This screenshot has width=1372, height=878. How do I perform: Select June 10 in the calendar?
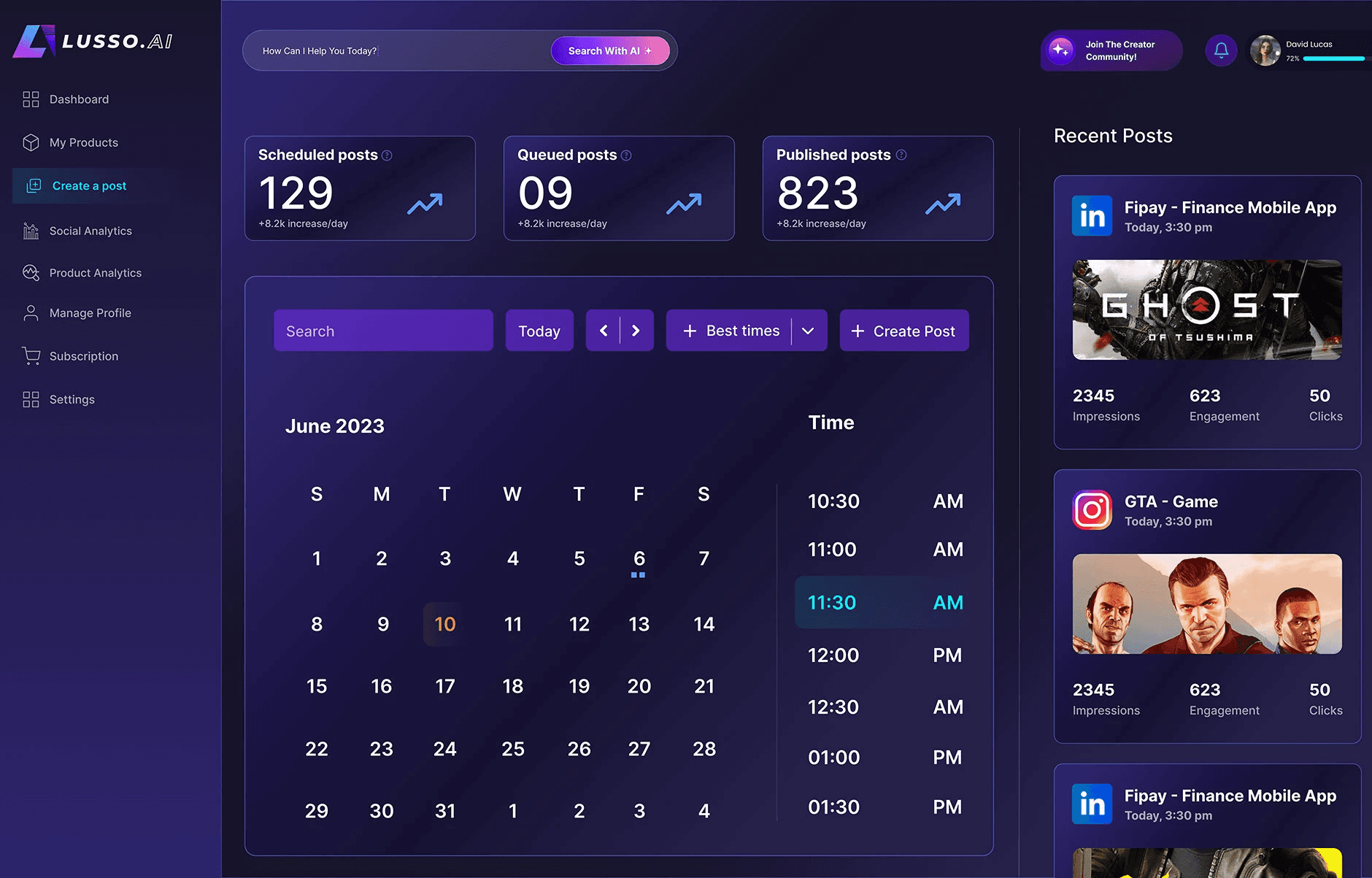[444, 624]
